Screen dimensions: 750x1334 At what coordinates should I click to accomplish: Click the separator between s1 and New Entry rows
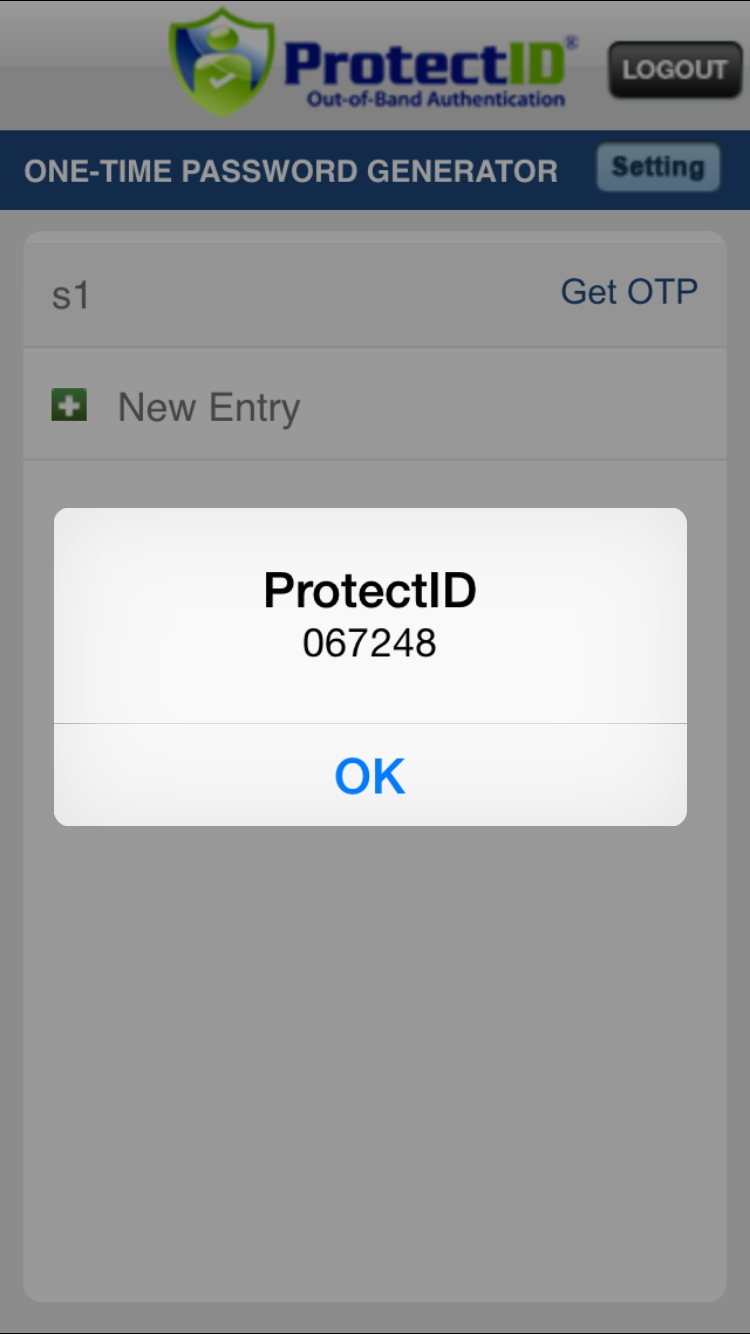point(375,348)
